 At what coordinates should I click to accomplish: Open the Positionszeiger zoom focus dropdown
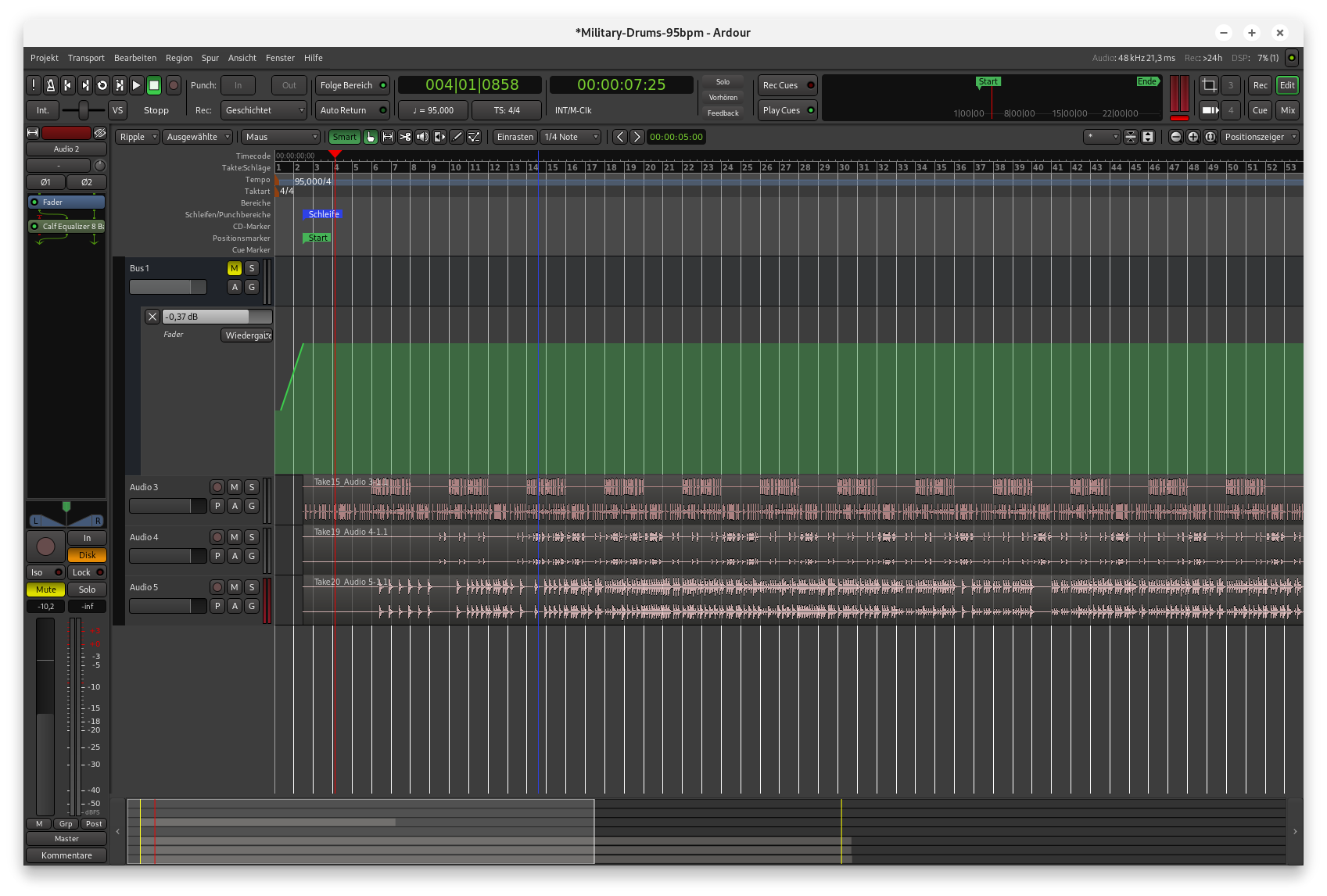[x=1261, y=137]
